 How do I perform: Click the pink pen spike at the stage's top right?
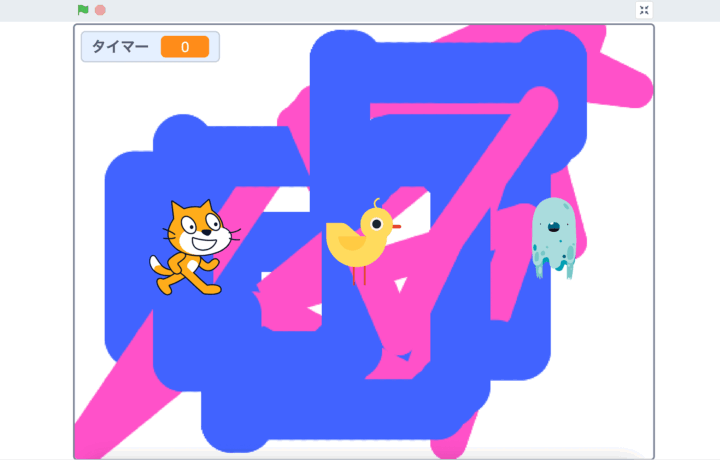tap(625, 85)
